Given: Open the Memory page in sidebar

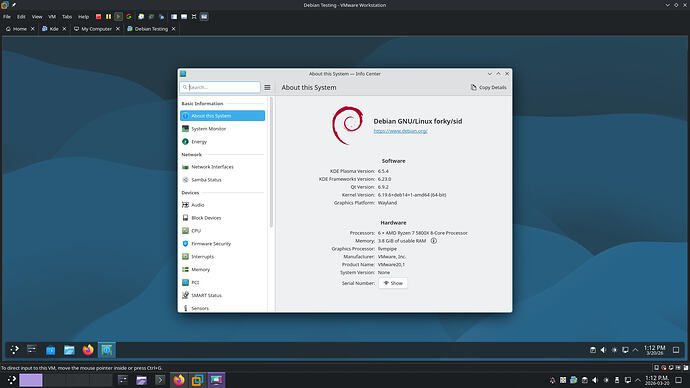Looking at the screenshot, I should [223, 270].
